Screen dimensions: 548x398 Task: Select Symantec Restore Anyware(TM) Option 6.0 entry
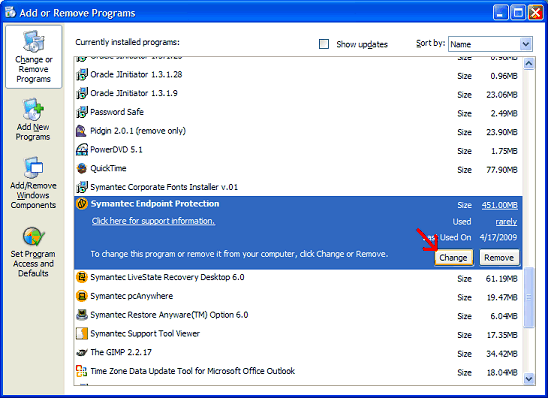[298, 315]
